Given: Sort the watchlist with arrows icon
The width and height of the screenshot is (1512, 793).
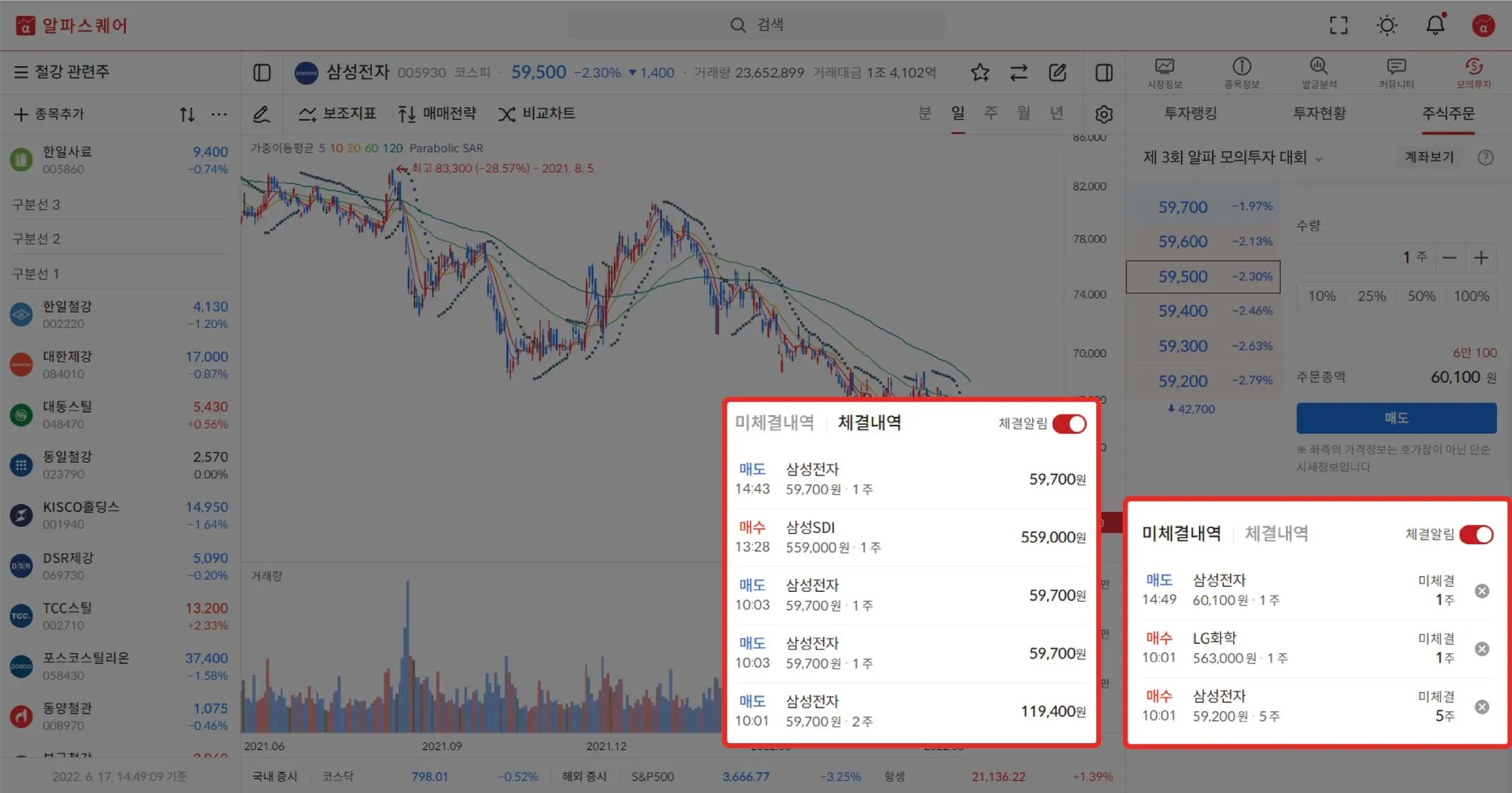Looking at the screenshot, I should (x=187, y=114).
